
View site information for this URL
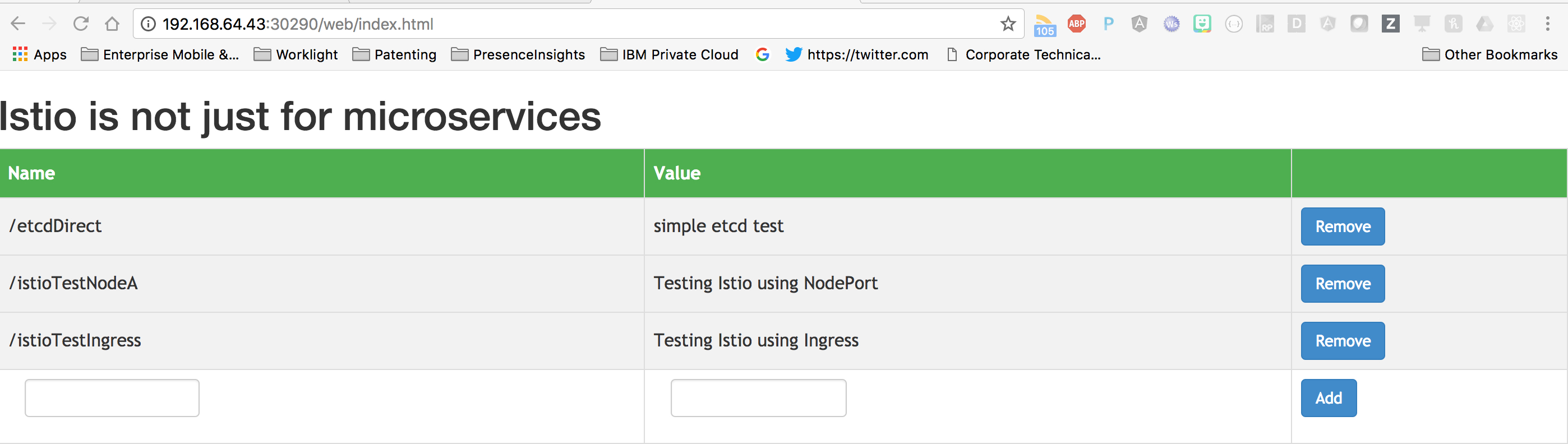pos(148,24)
